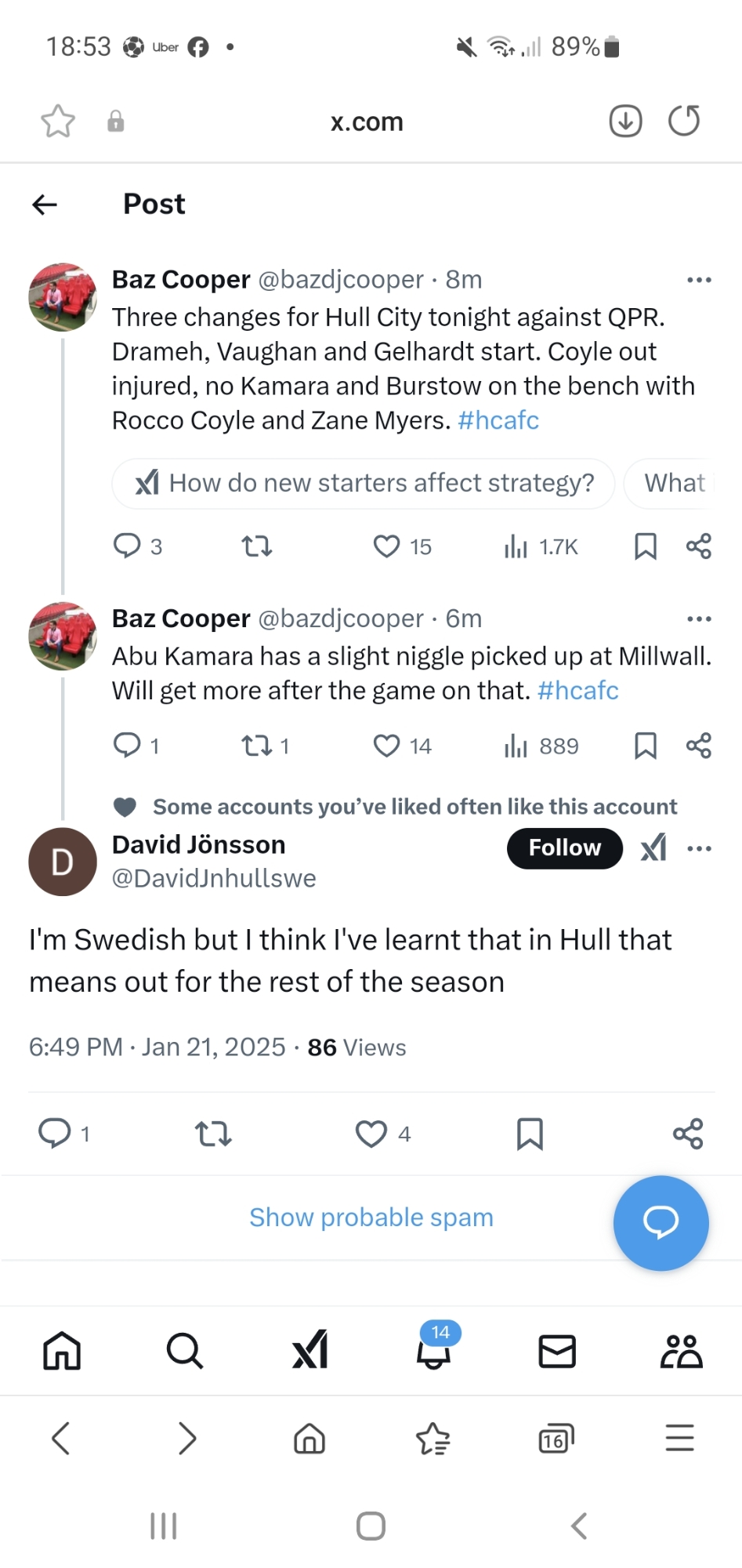This screenshot has width=742, height=1568.
Task: Open Notifications tab with 14 badge
Action: [433, 1350]
